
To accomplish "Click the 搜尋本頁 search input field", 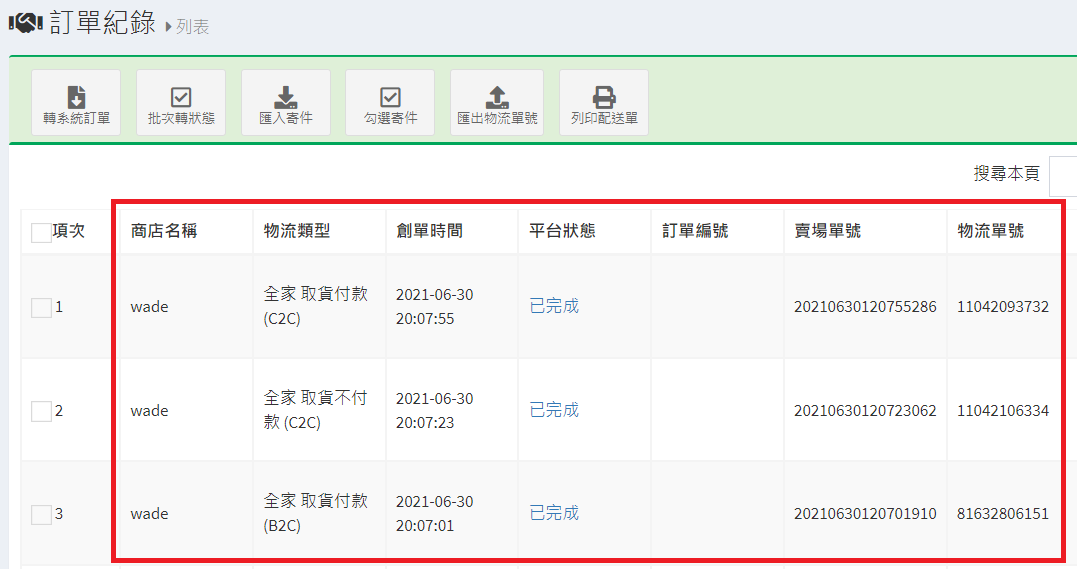I will point(1062,175).
